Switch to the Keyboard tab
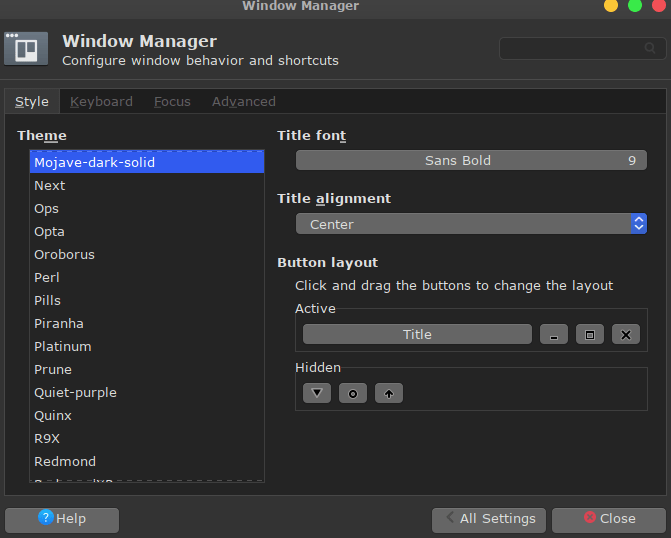 pos(101,101)
